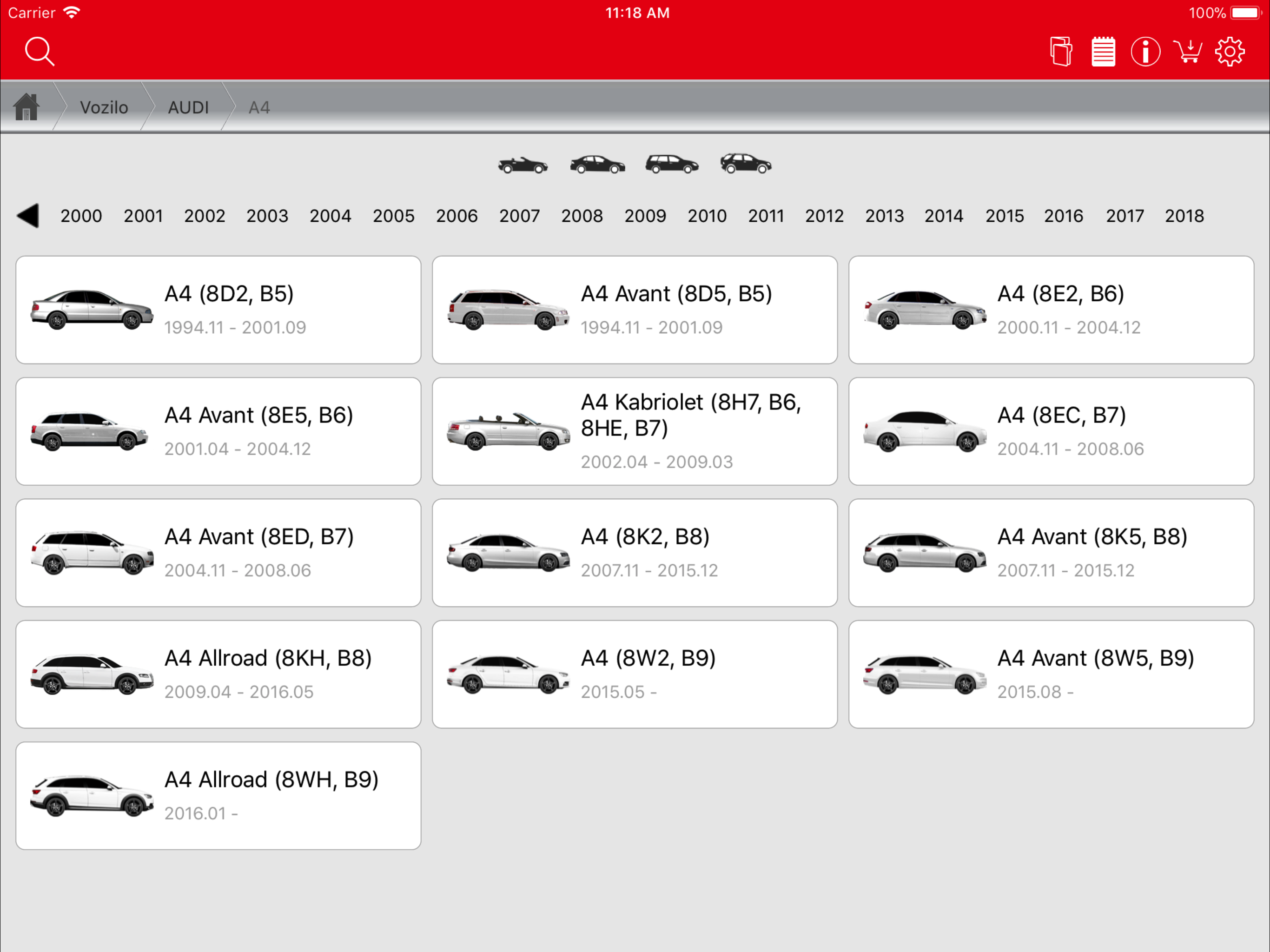Open A4 Allroad (8WH, B9) model
The width and height of the screenshot is (1270, 952).
click(218, 795)
